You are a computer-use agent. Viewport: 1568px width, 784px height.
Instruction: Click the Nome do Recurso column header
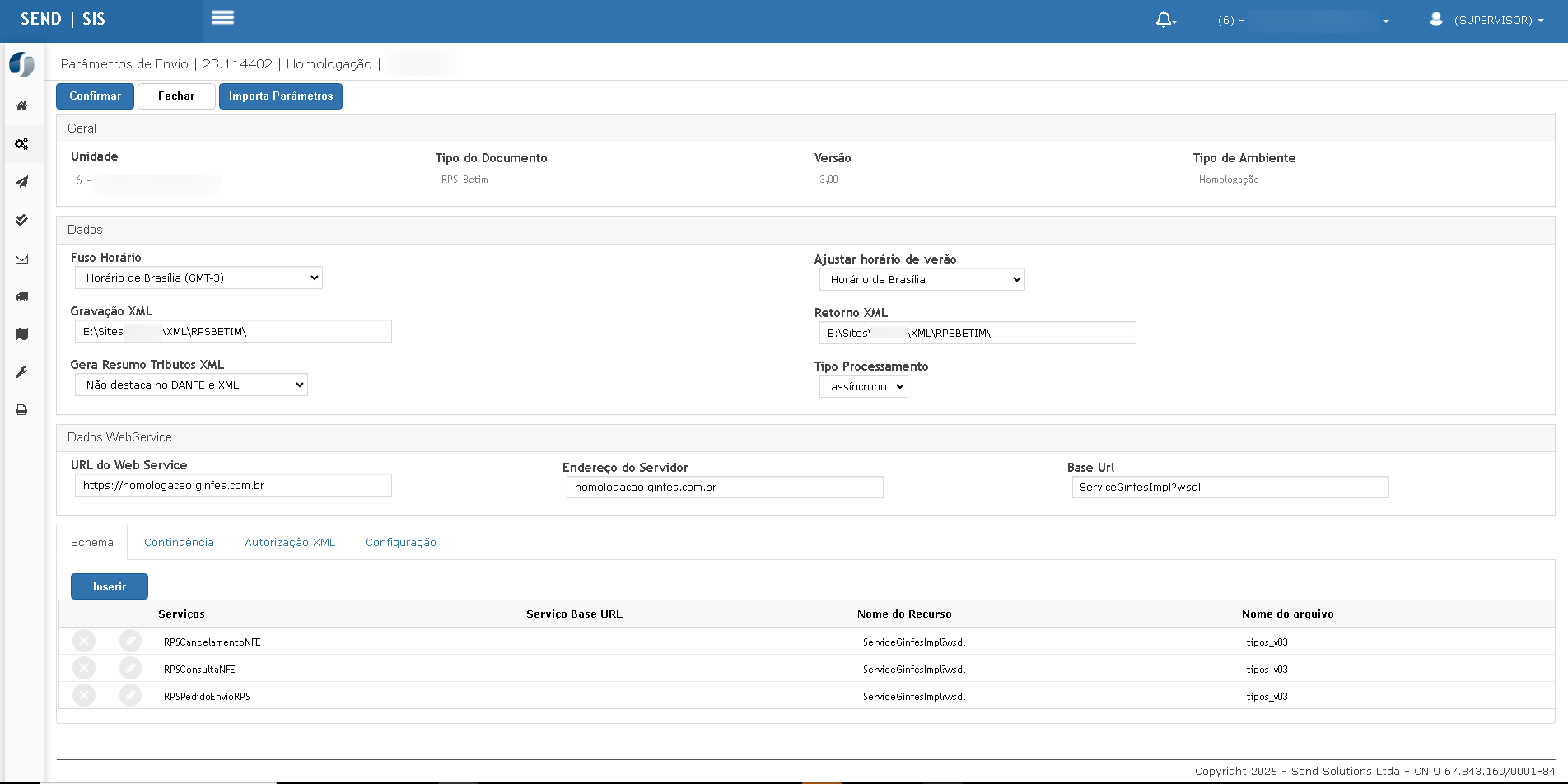[904, 614]
